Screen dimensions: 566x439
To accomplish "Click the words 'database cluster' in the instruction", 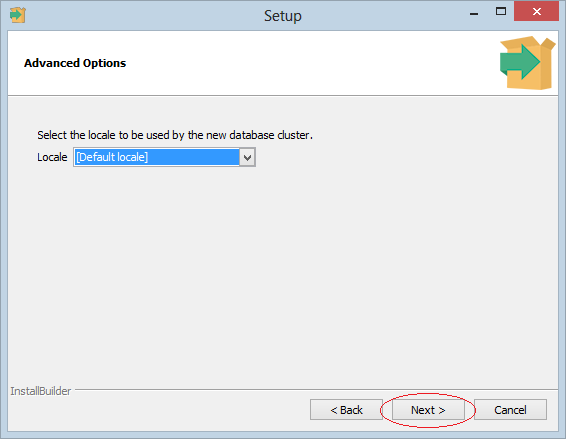I will tap(270, 135).
